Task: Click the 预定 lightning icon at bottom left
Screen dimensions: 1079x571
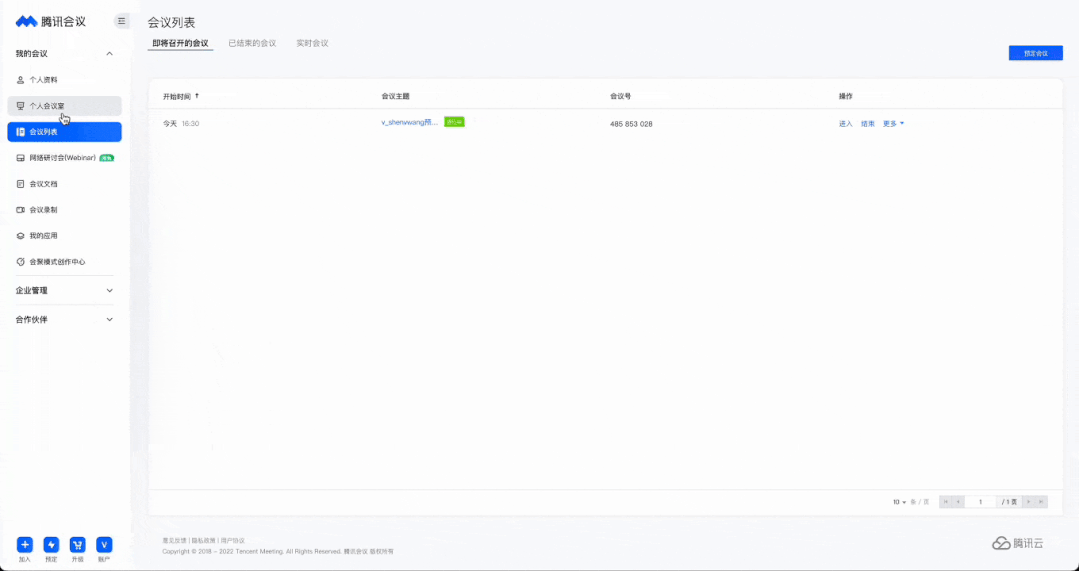Action: click(51, 545)
